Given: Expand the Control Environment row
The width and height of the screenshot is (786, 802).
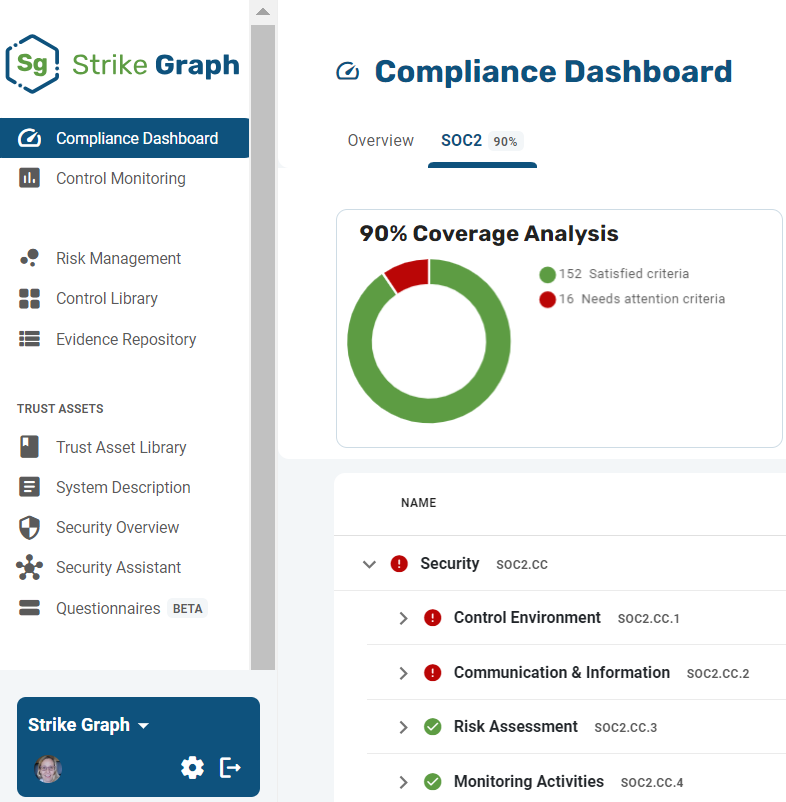Looking at the screenshot, I should click(x=403, y=618).
